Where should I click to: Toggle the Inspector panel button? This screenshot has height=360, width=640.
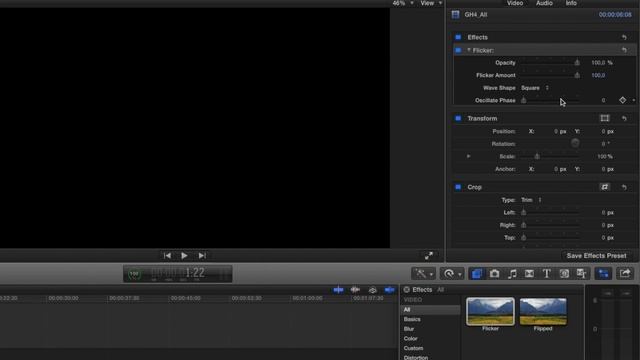click(x=603, y=273)
